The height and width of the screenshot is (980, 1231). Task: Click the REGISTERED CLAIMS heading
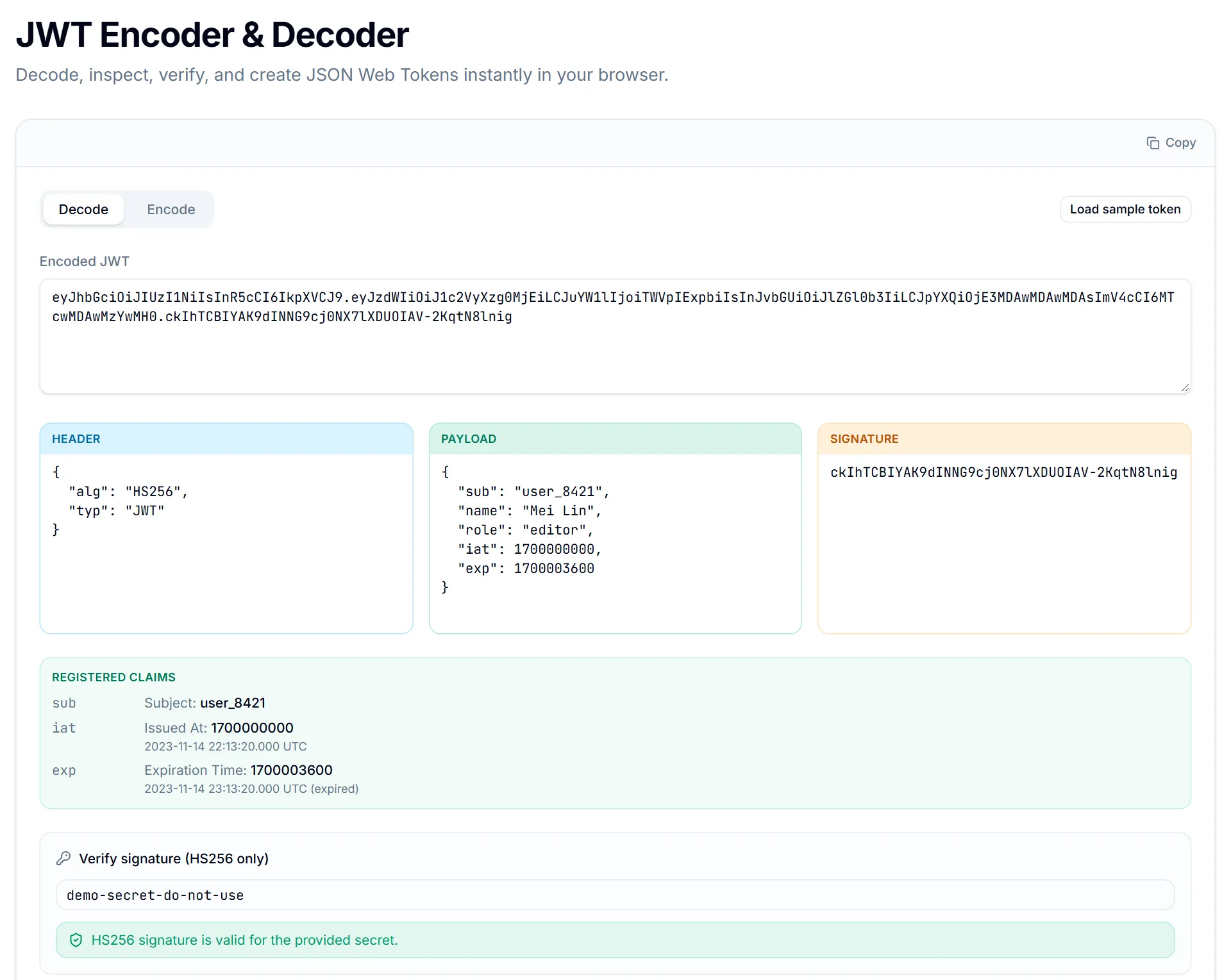tap(113, 677)
